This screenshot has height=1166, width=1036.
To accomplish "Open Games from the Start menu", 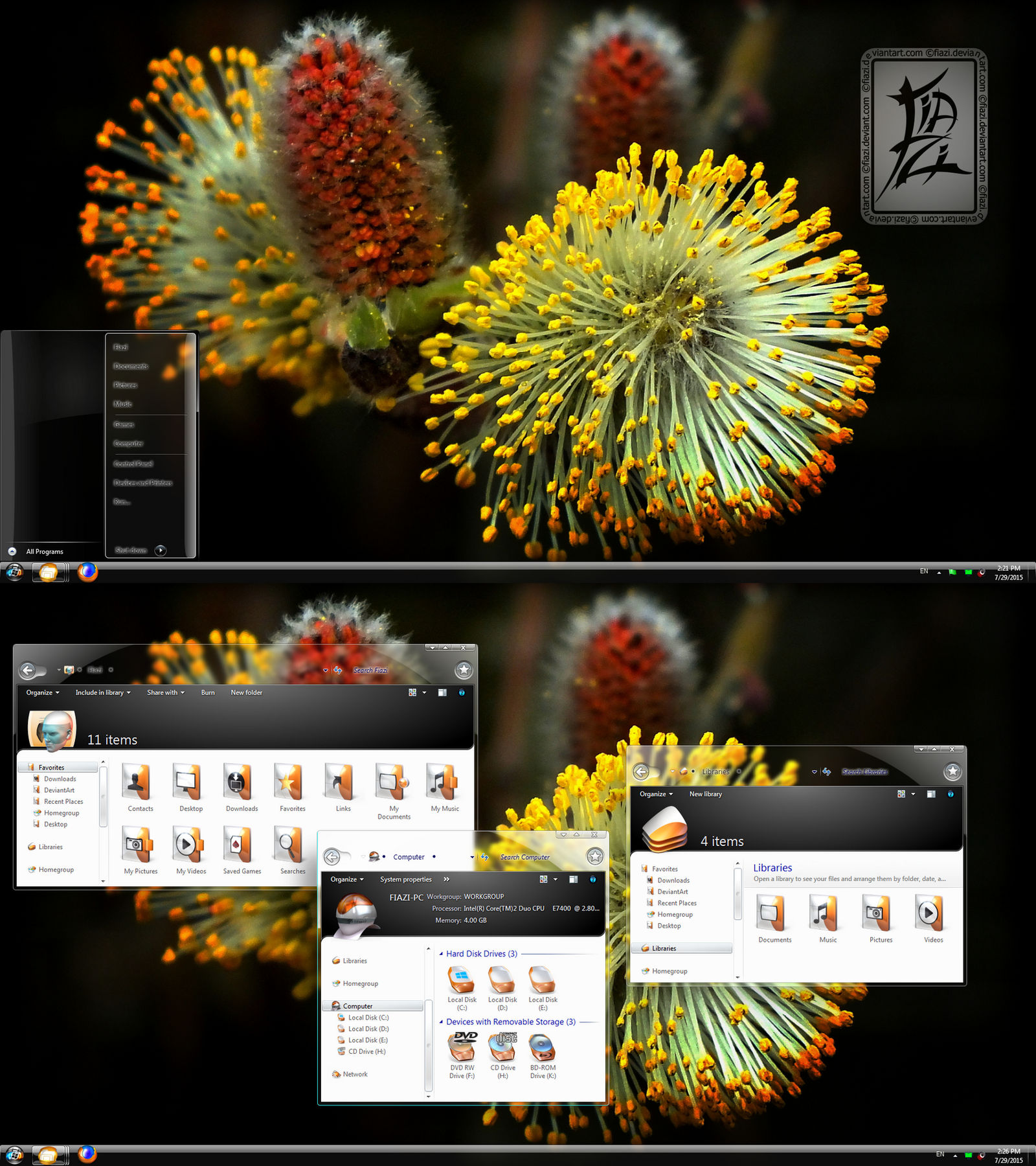I will coord(124,424).
